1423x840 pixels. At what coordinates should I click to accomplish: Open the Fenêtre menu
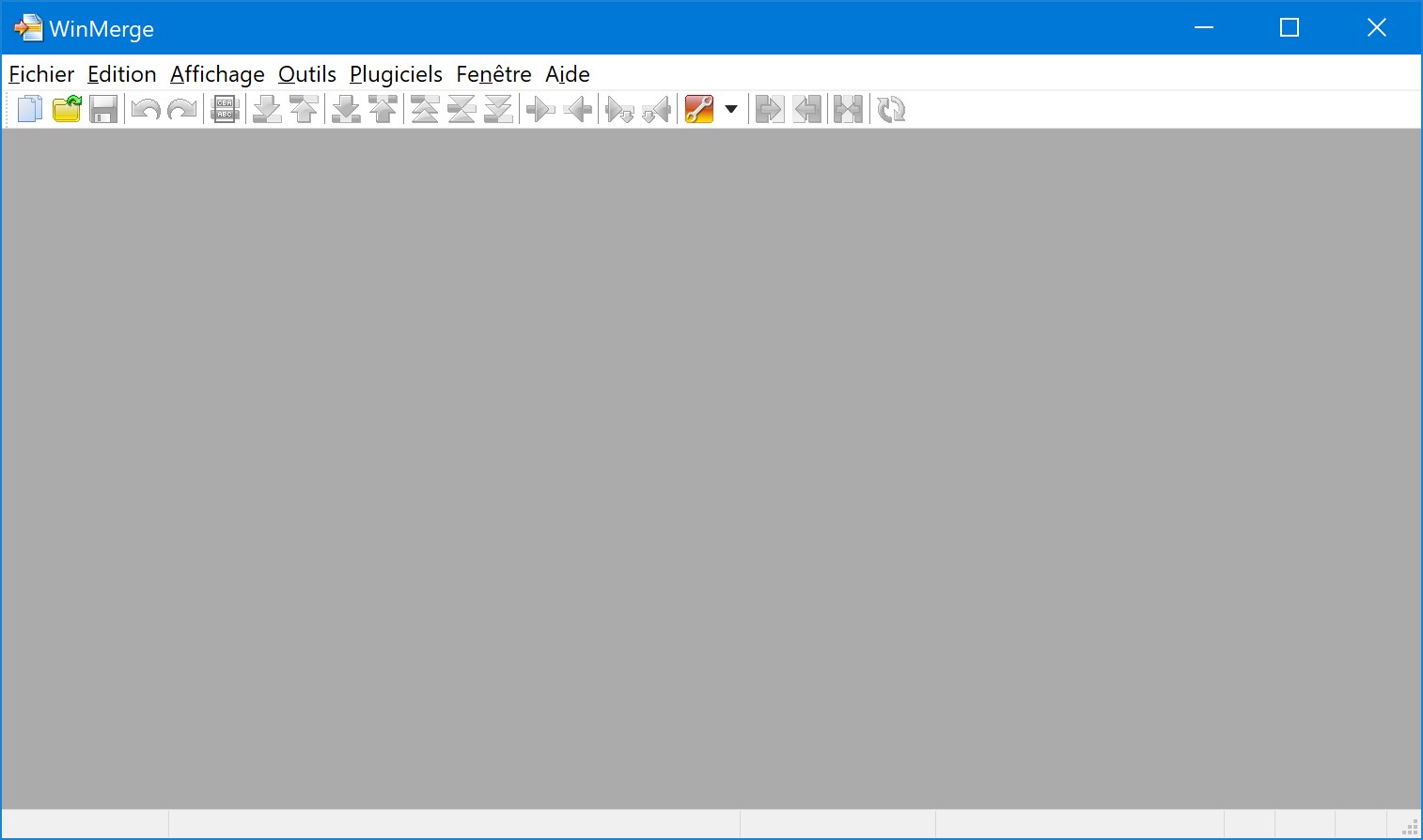coord(493,74)
